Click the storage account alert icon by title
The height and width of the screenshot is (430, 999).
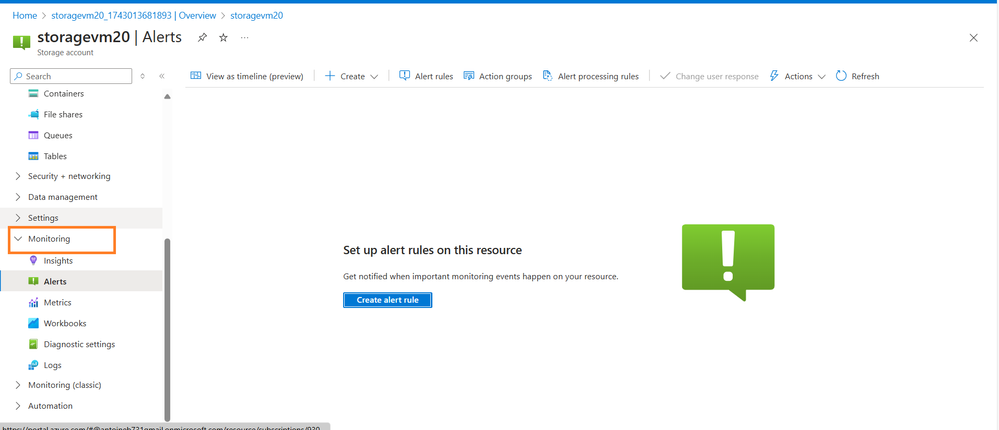click(x=21, y=43)
